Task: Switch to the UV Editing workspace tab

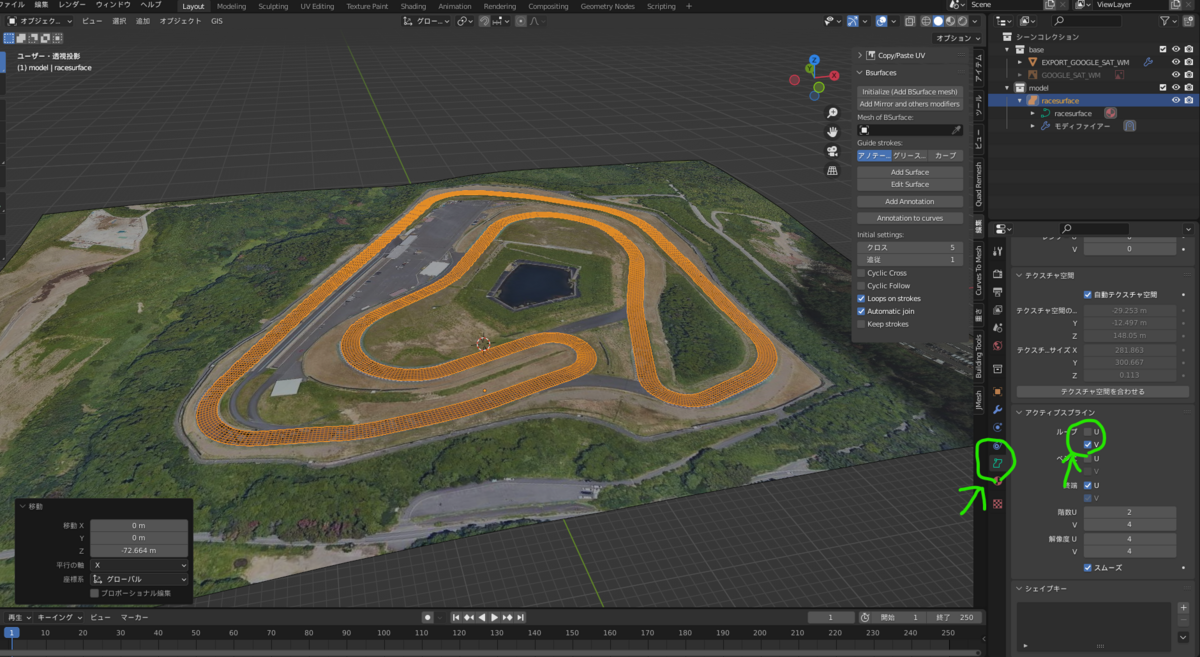Action: click(317, 6)
